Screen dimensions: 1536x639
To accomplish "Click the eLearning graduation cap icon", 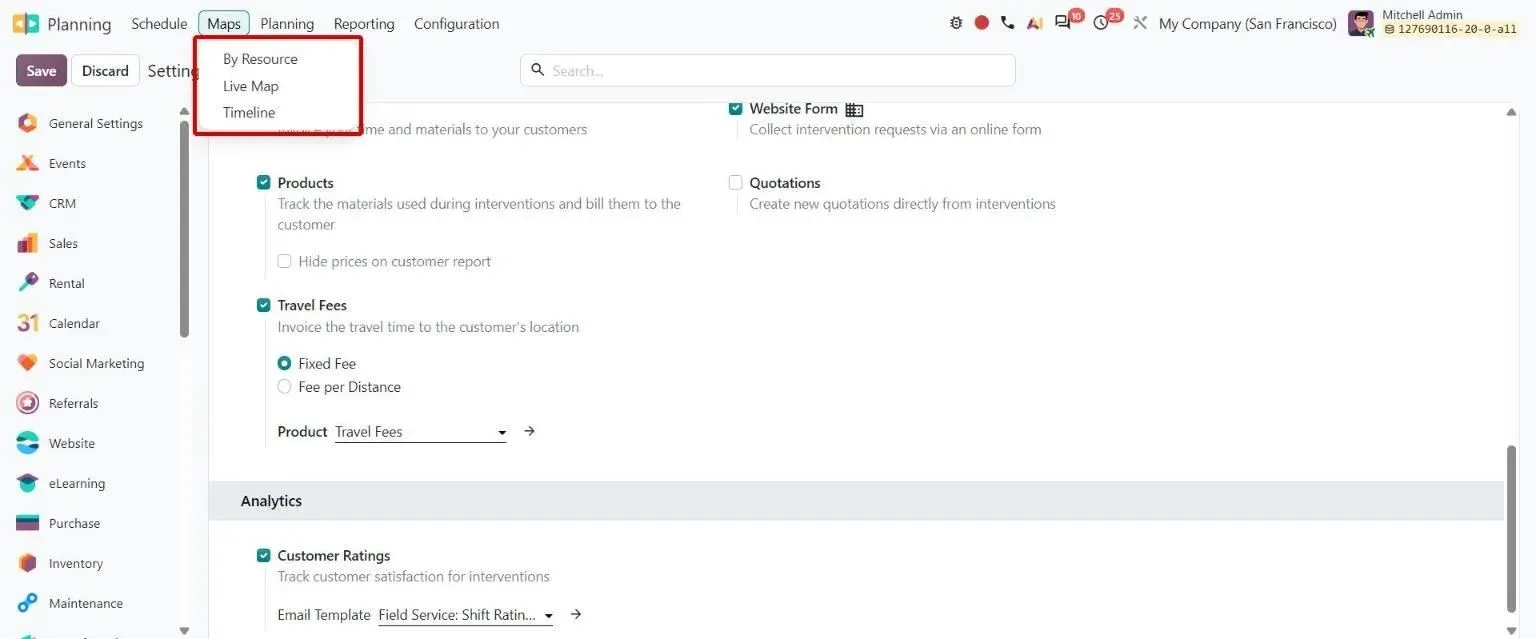I will [28, 484].
